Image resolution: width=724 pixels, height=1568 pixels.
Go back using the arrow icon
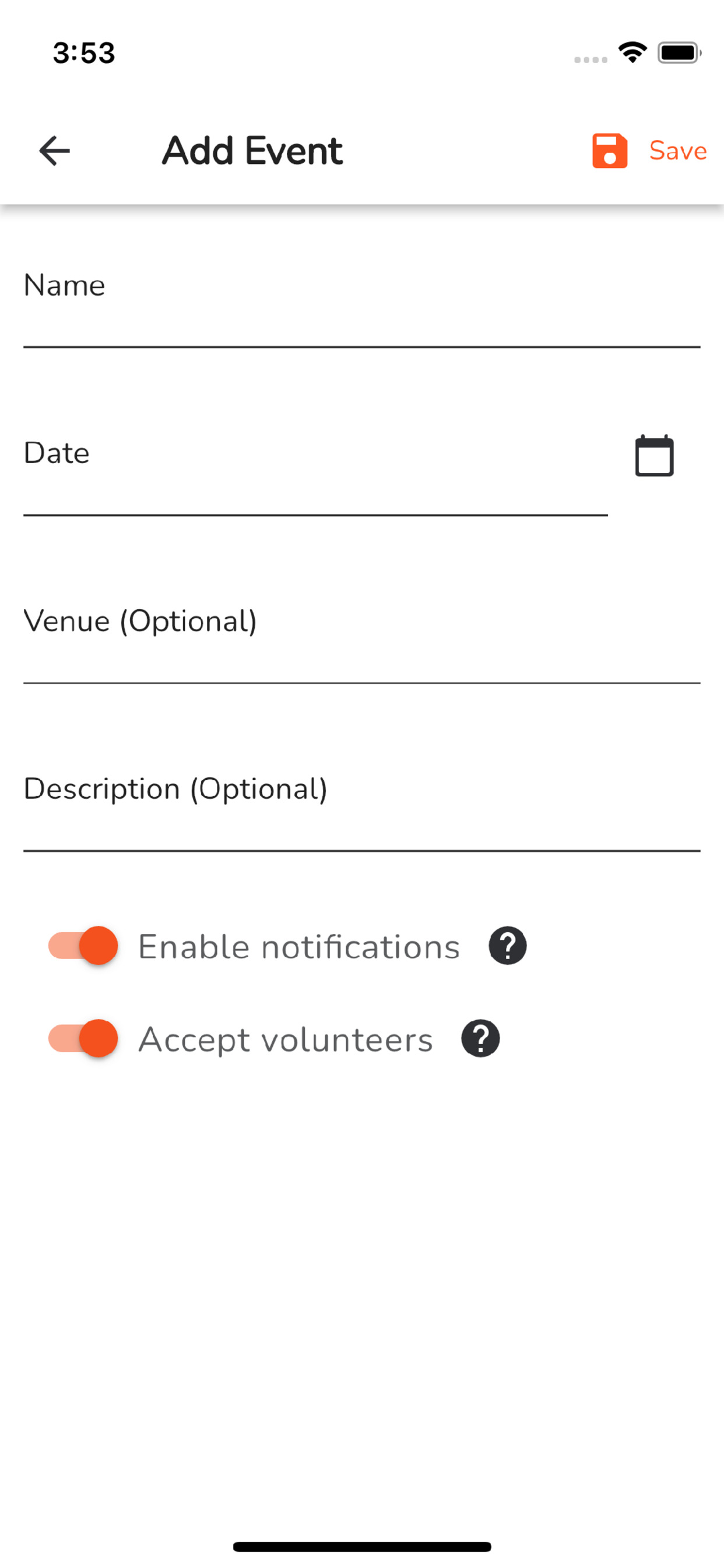(x=54, y=151)
